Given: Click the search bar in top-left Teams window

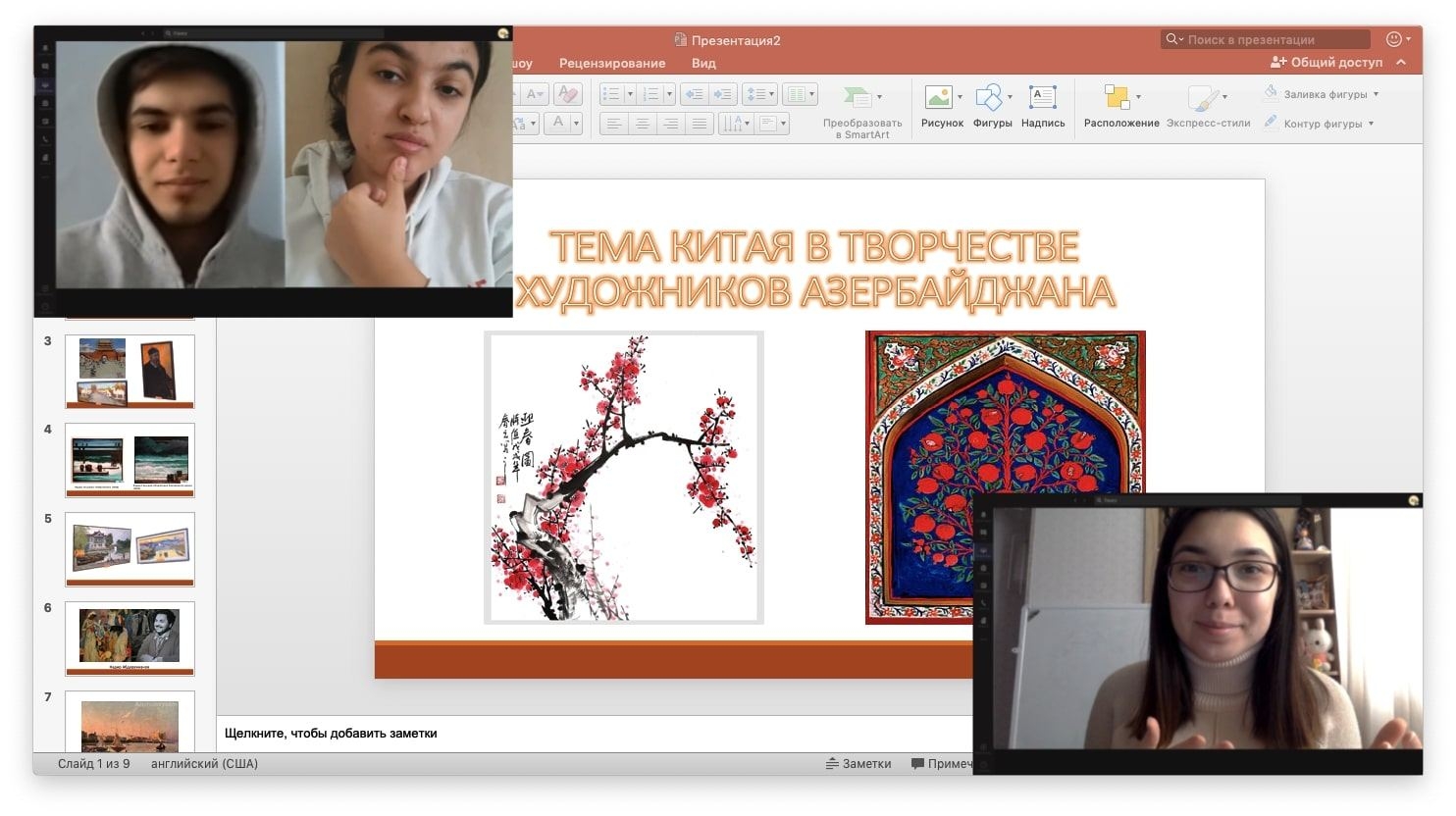Looking at the screenshot, I should [x=273, y=33].
